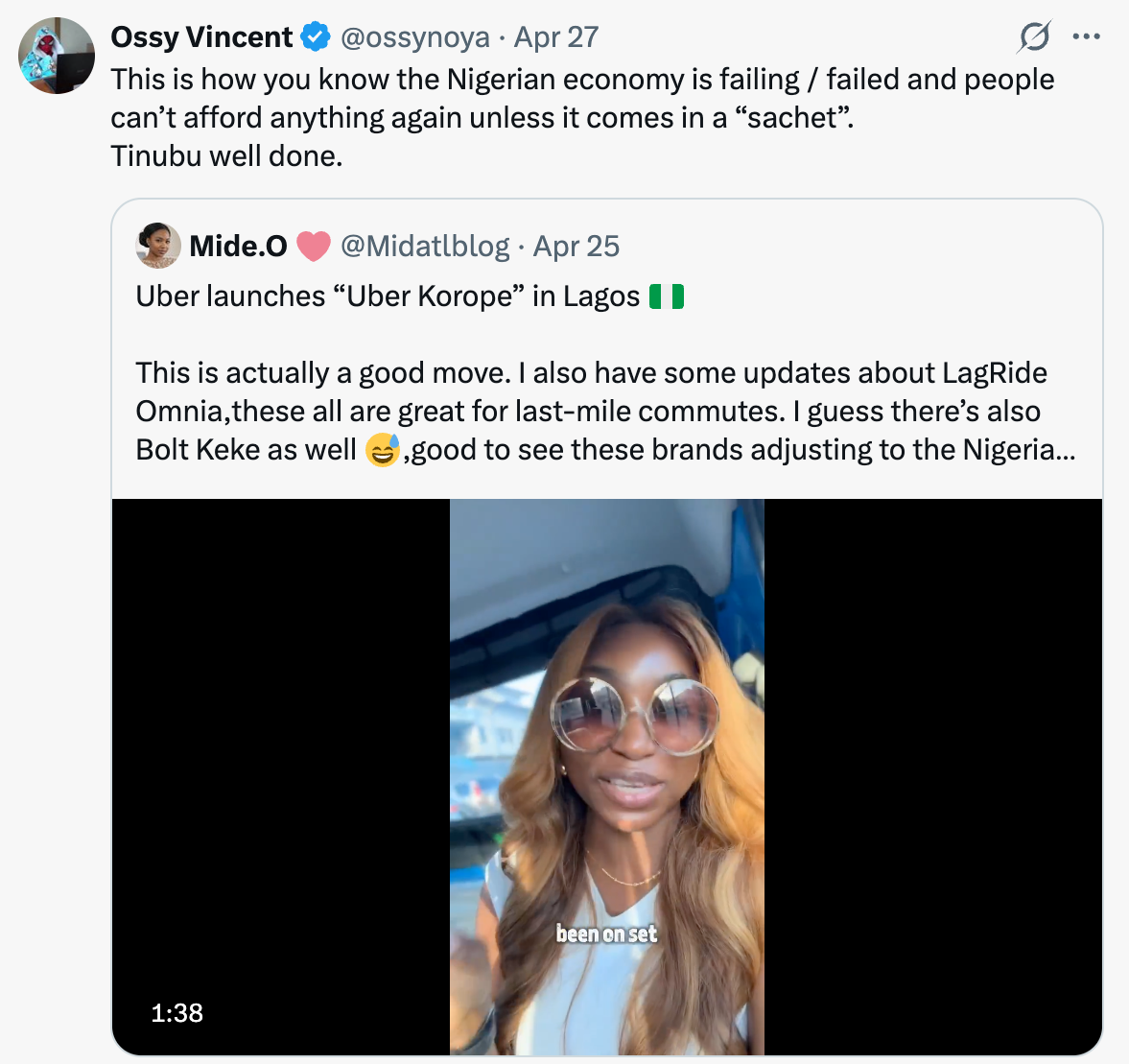This screenshot has height=1064, width=1129.
Task: Open the "Uber launches Uber Korope" quoted text
Action: 388,296
